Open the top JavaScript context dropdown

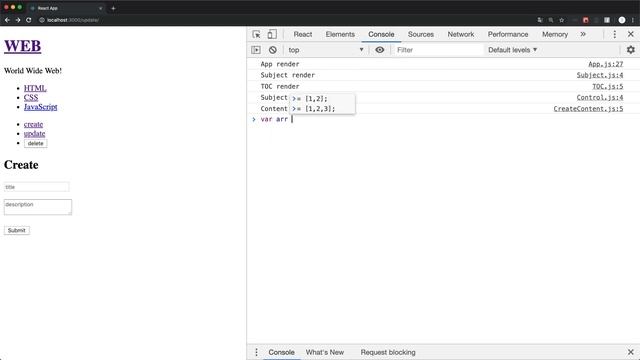tap(326, 50)
